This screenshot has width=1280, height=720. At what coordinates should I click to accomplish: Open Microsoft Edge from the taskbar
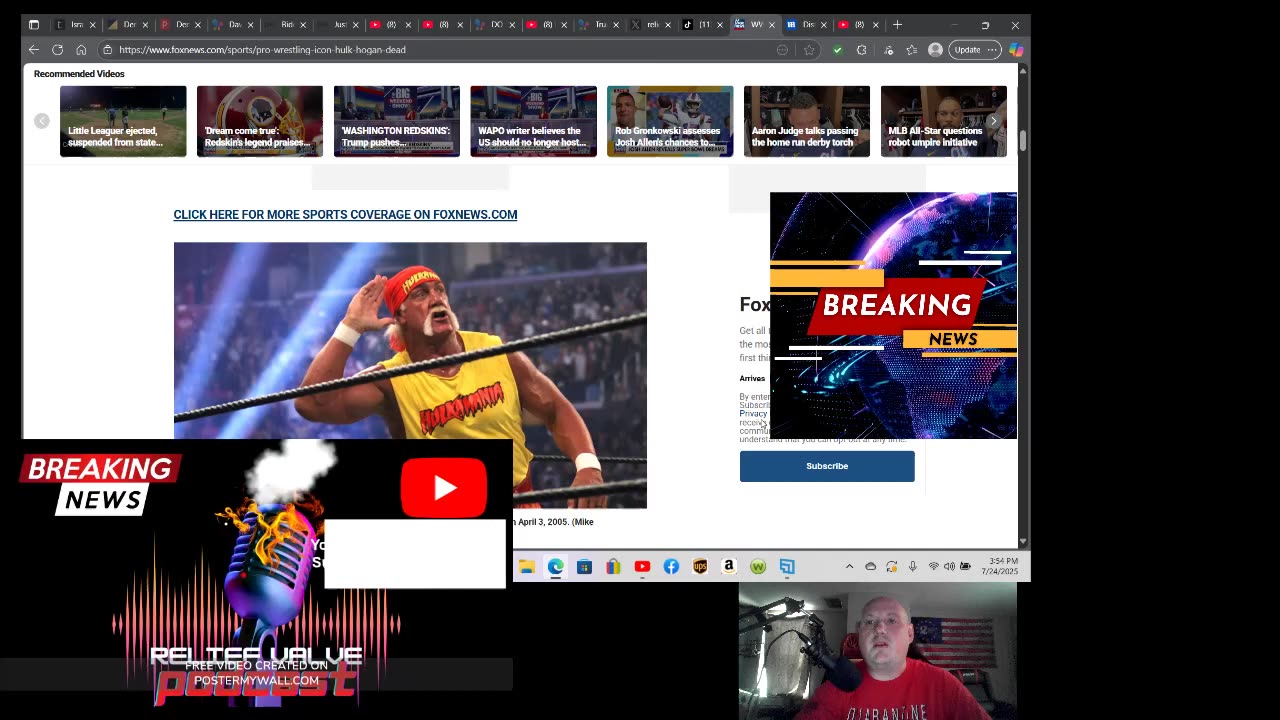(556, 567)
